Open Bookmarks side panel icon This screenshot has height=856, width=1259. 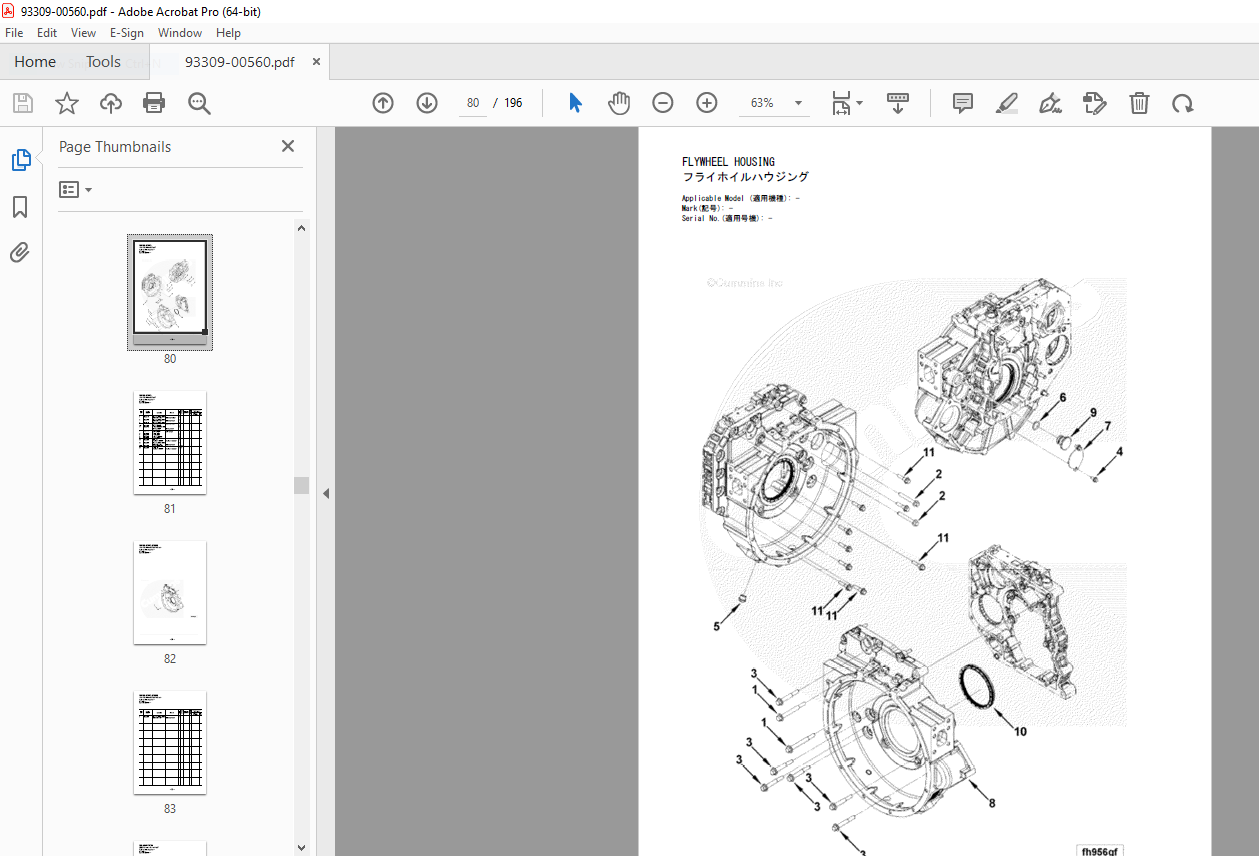[20, 207]
